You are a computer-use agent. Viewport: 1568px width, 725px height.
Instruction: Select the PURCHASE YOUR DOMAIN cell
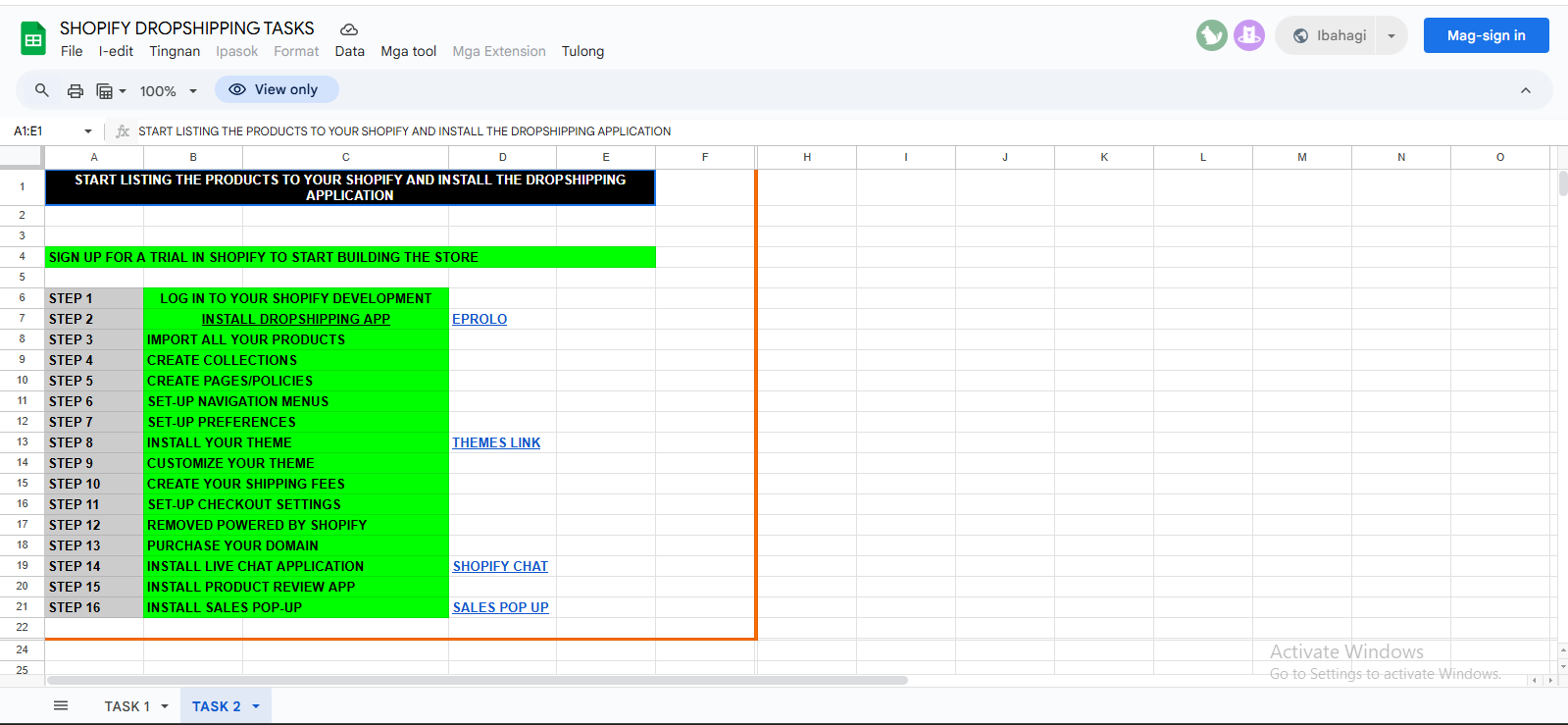point(296,545)
